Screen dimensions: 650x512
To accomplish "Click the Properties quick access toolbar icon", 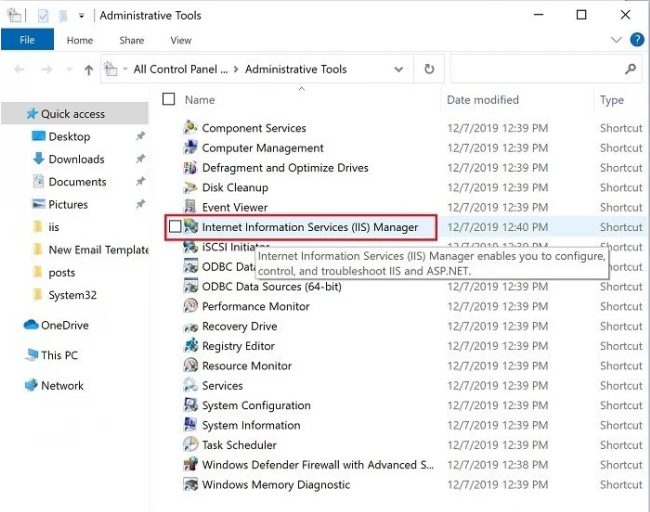I will click(43, 16).
